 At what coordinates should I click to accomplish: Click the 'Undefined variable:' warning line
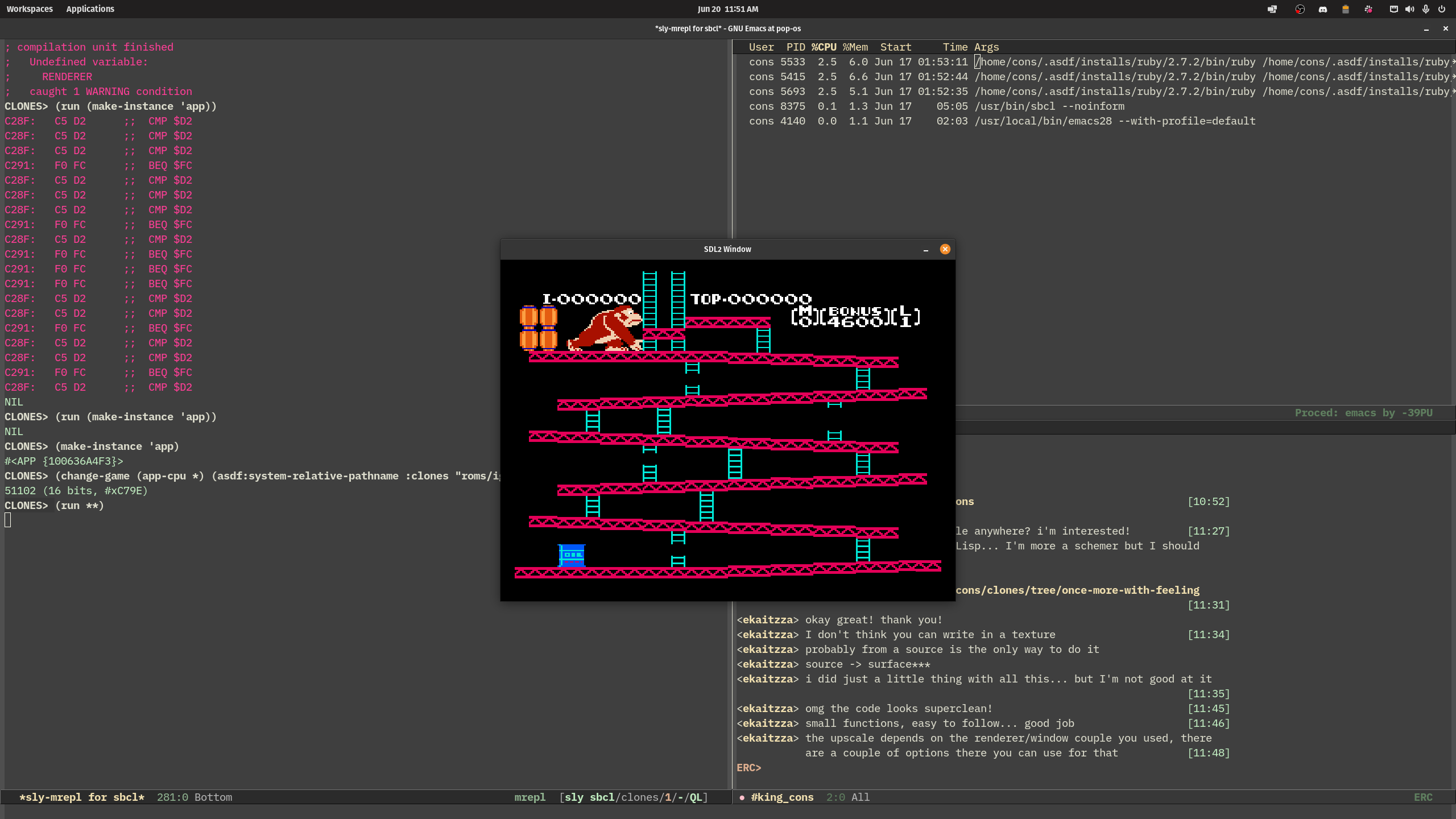[89, 62]
